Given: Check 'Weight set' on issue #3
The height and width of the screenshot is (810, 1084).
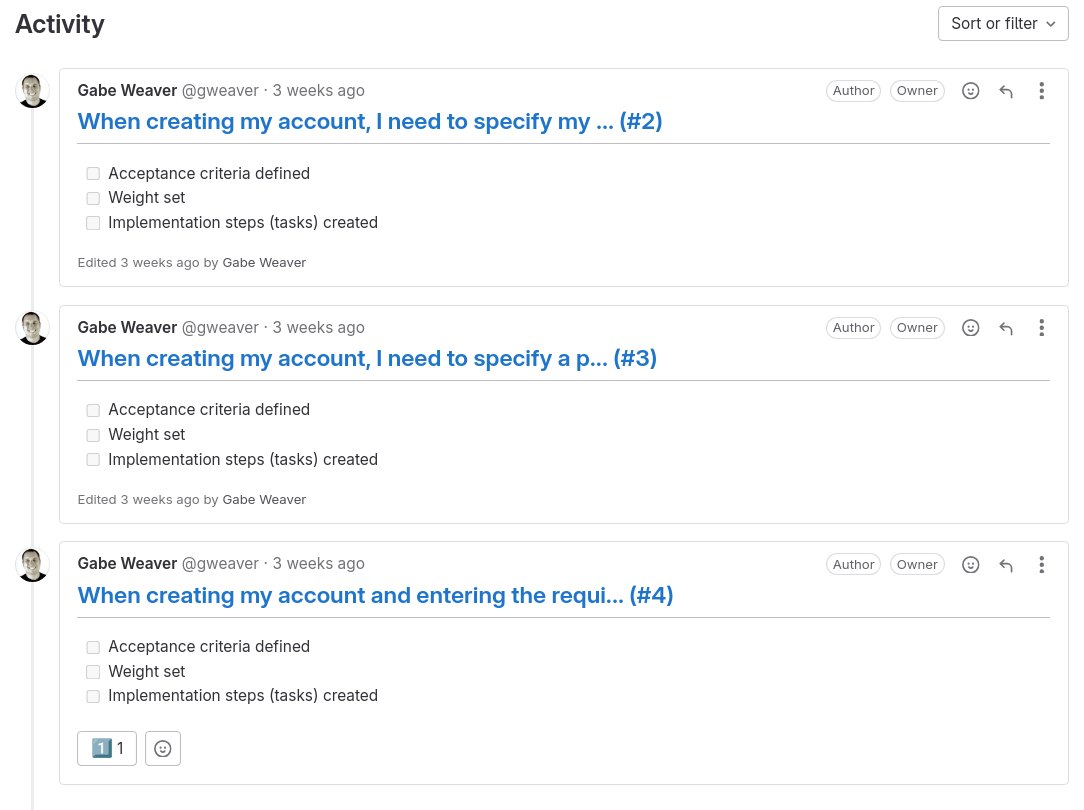Looking at the screenshot, I should coord(93,435).
